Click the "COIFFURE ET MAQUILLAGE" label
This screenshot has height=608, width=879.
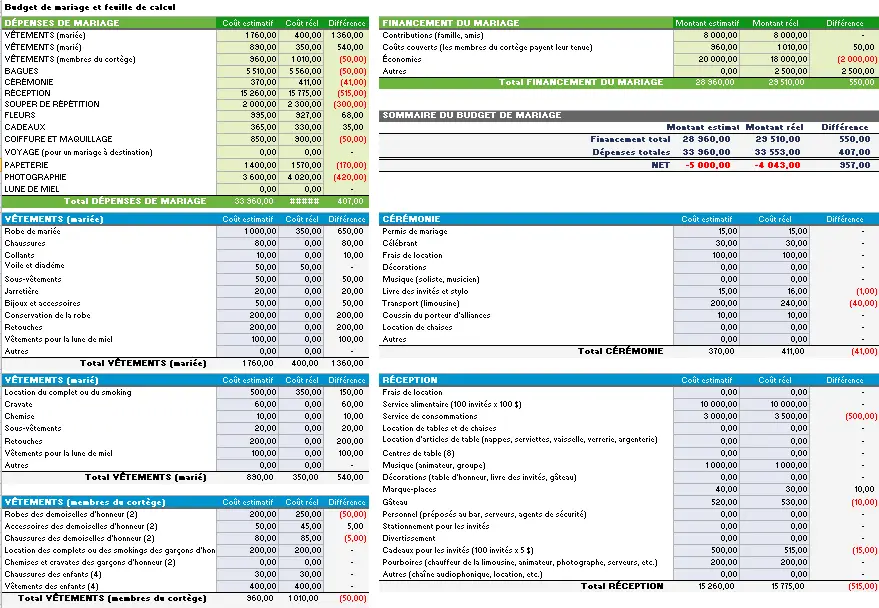tap(58, 139)
